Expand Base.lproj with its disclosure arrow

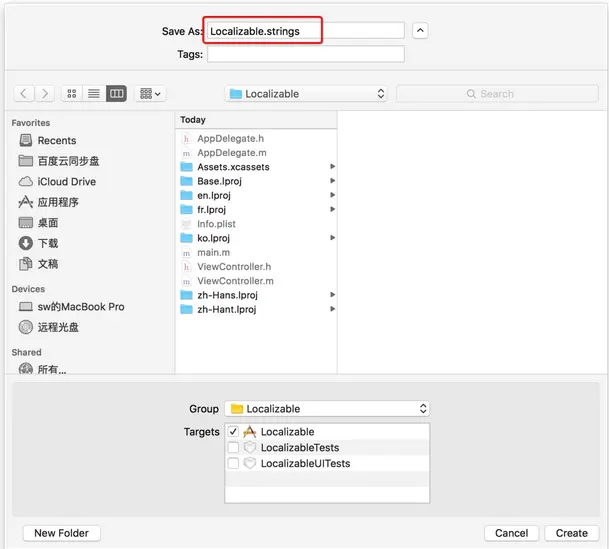pos(332,181)
